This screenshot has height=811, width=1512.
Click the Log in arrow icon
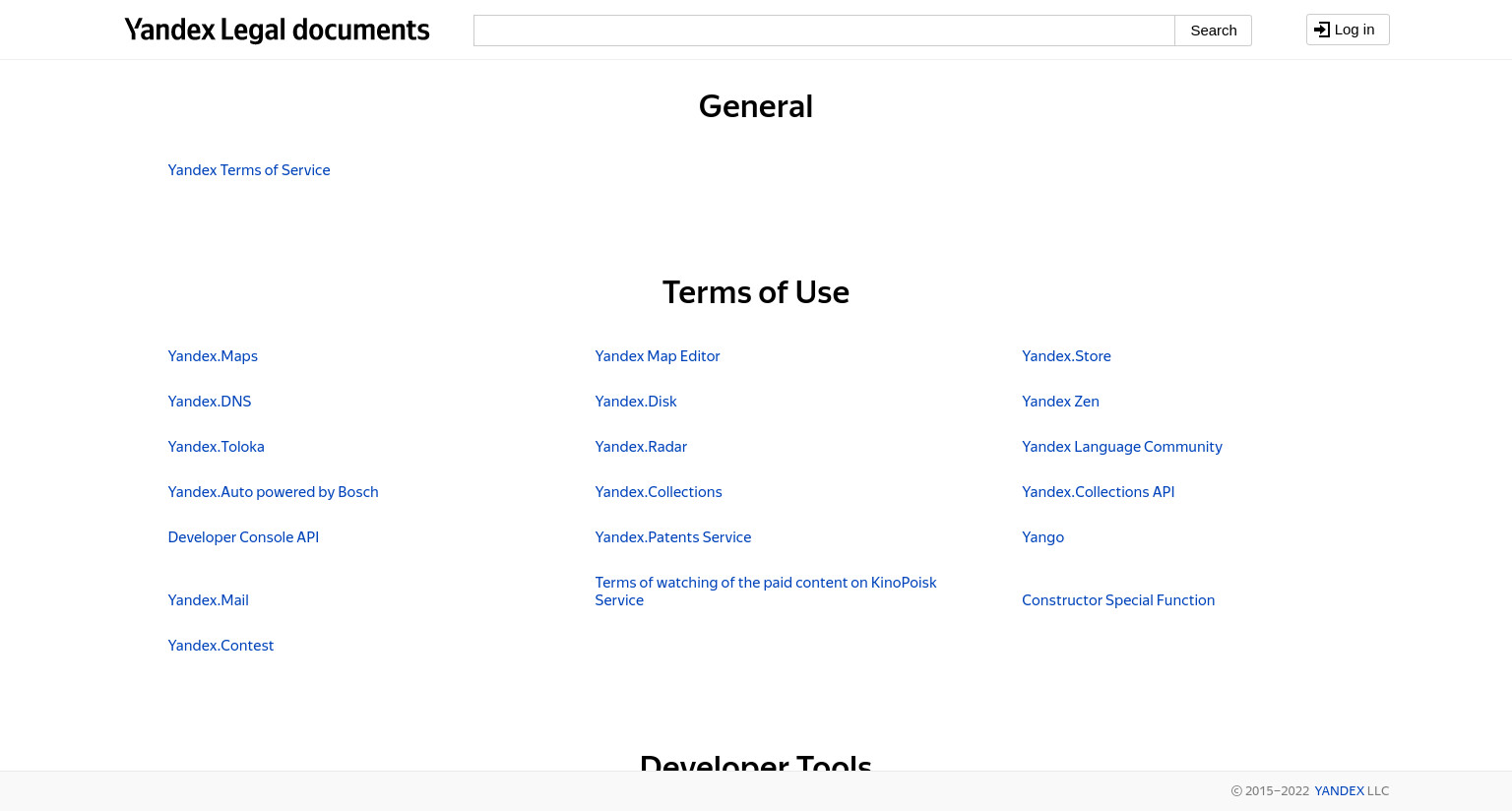click(1322, 30)
